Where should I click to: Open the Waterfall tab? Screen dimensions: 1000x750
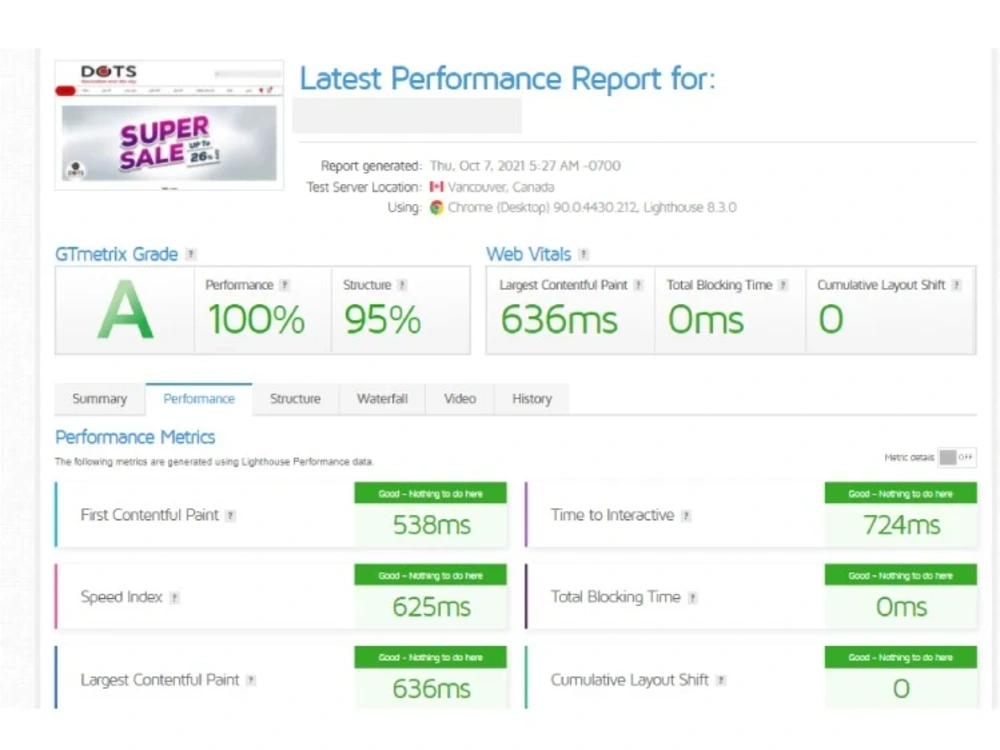click(382, 399)
